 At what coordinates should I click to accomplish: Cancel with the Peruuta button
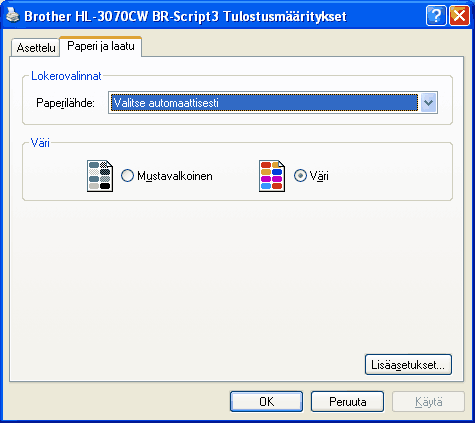point(348,402)
